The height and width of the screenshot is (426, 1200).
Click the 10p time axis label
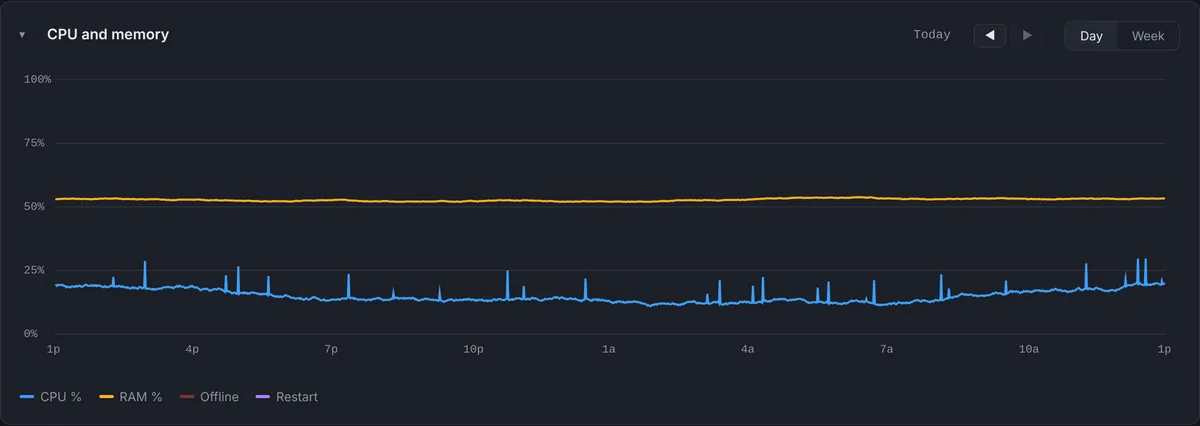[x=473, y=349]
